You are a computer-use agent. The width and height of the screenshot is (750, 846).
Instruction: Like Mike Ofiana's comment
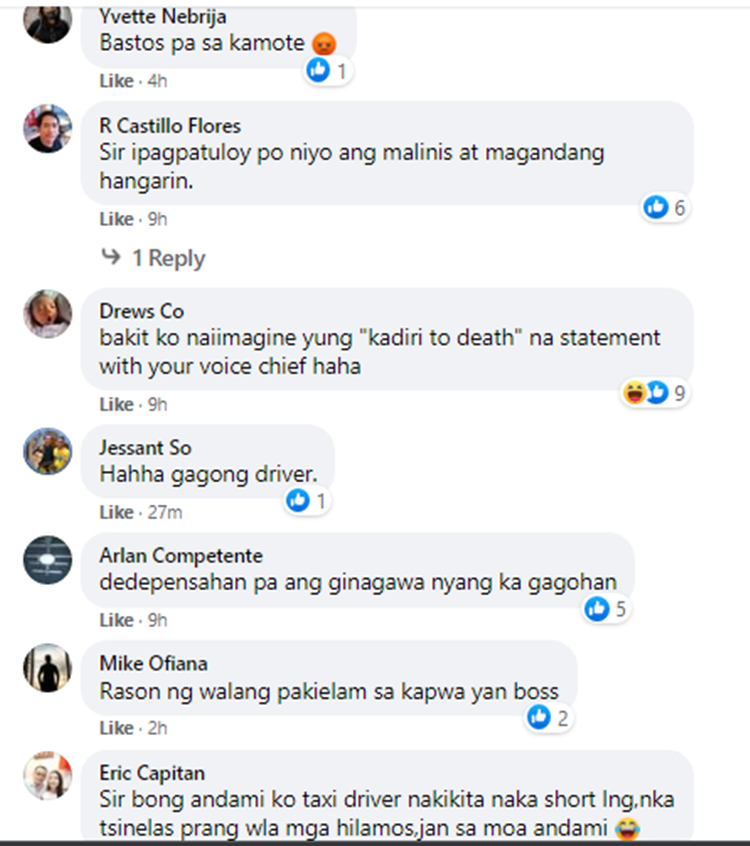[x=116, y=728]
